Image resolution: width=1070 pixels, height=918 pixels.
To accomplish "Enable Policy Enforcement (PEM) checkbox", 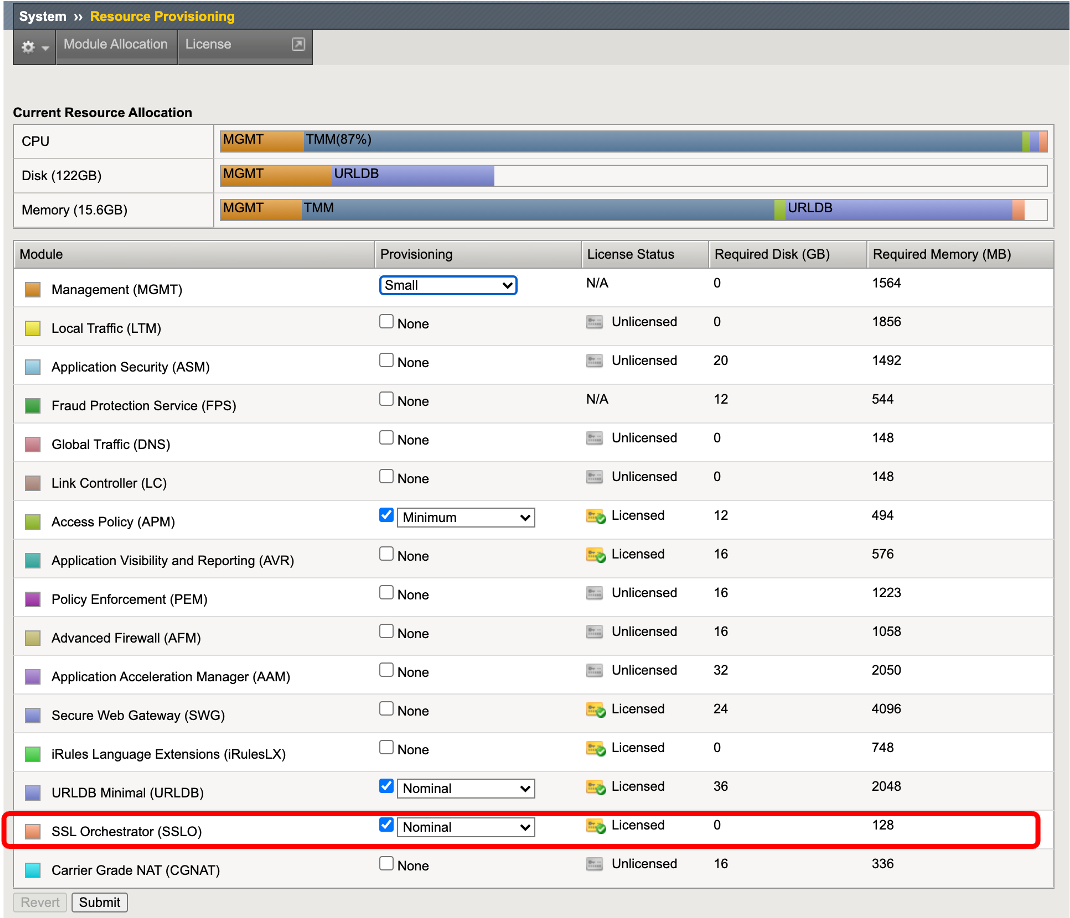I will [386, 592].
